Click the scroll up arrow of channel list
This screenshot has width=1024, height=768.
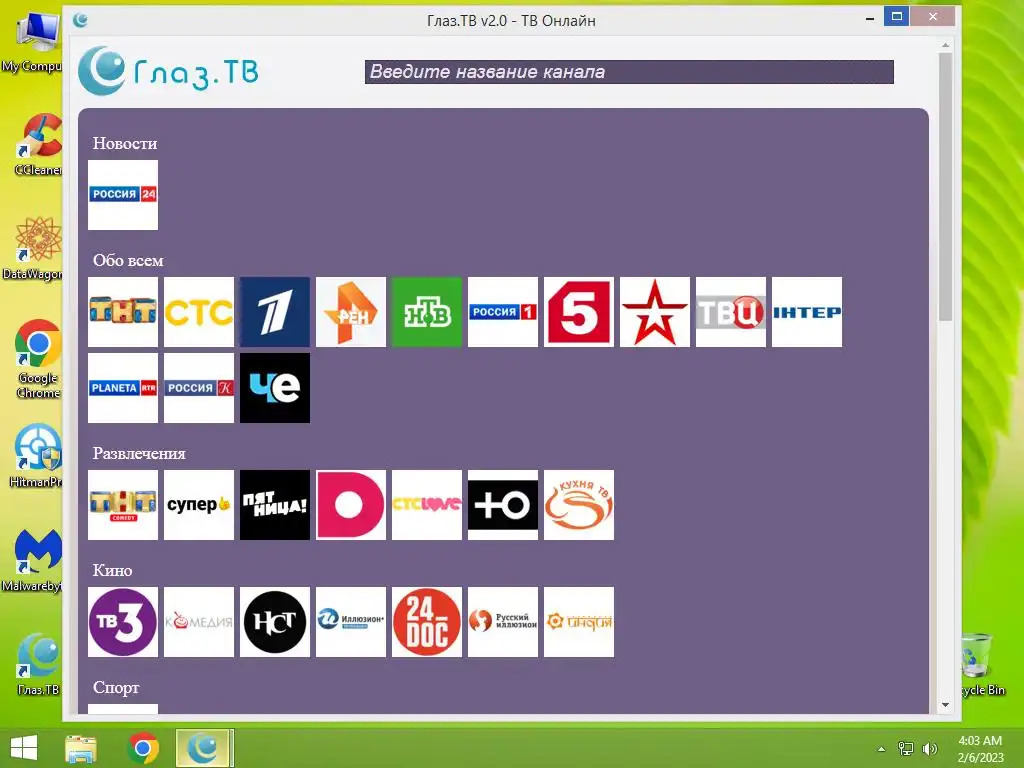pyautogui.click(x=945, y=45)
